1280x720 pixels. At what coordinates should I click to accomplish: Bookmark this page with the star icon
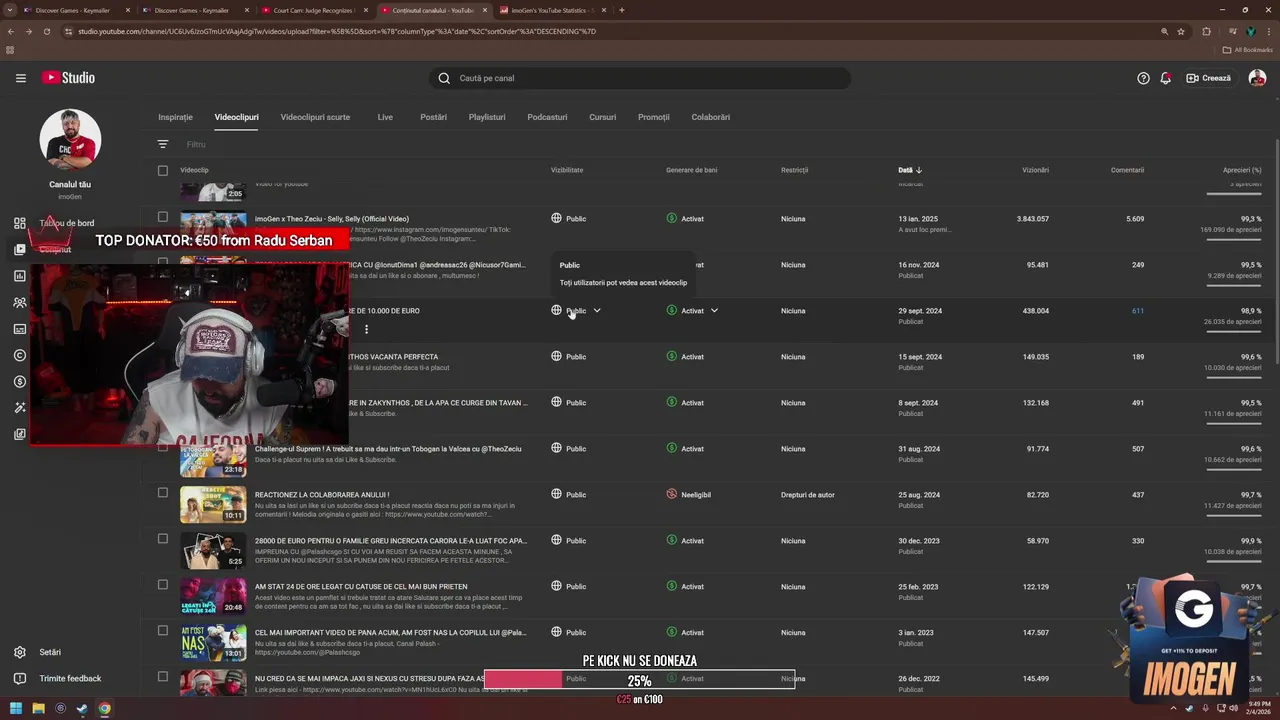pos(1181,31)
